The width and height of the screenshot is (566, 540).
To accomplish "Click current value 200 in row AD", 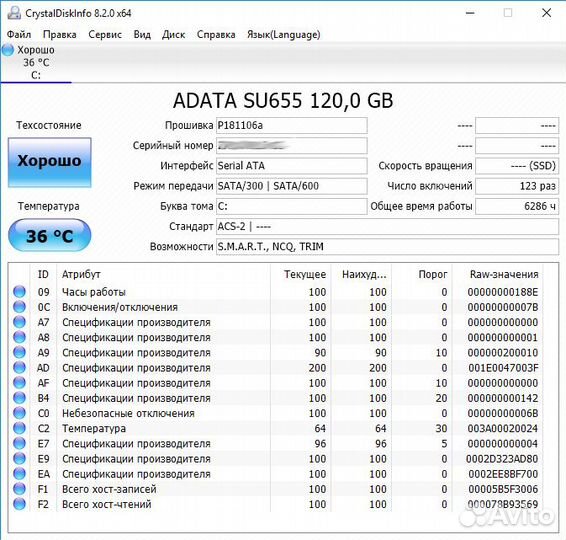I will pos(317,368).
